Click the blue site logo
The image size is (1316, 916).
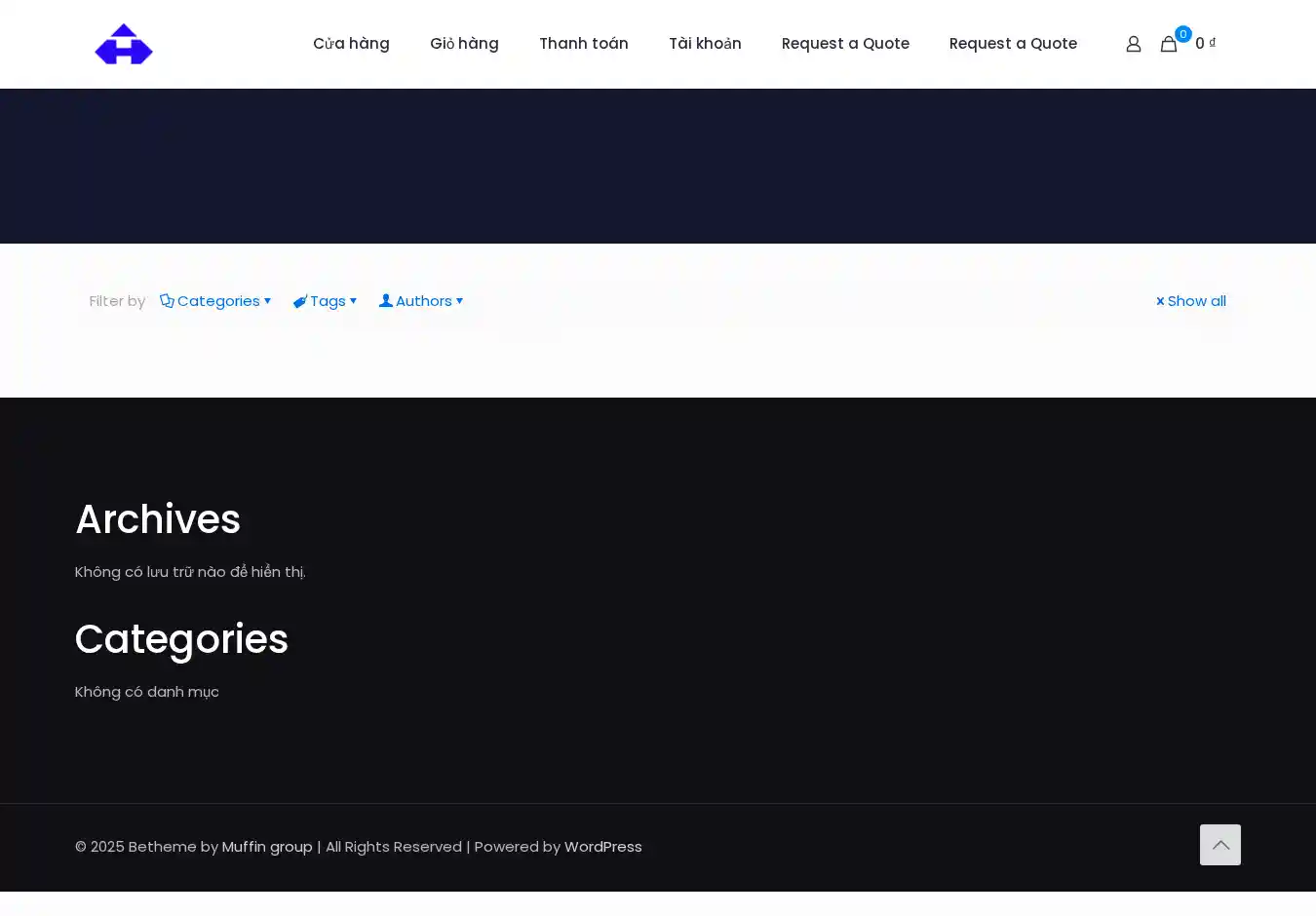click(124, 44)
